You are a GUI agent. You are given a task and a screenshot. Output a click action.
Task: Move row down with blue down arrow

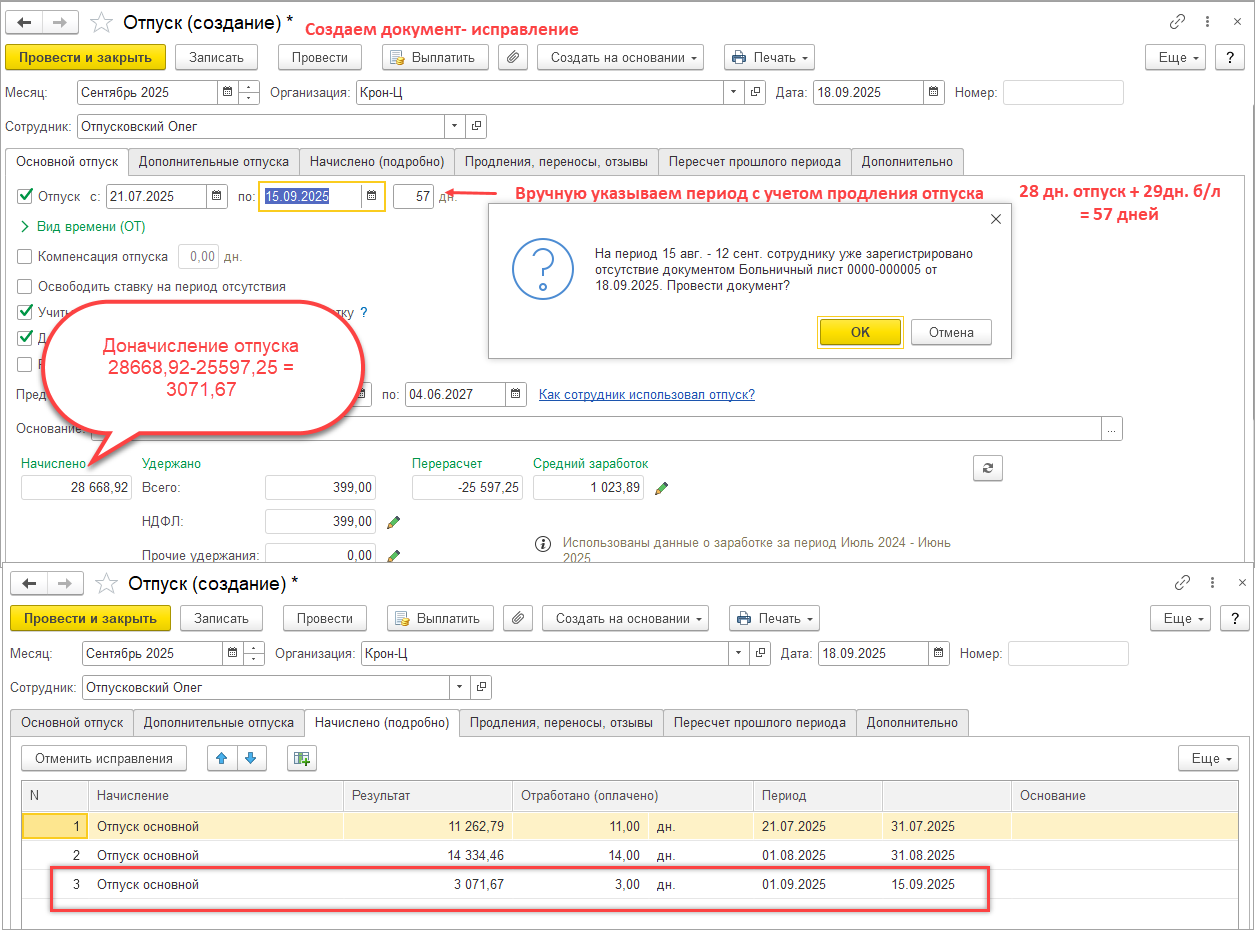[250, 759]
